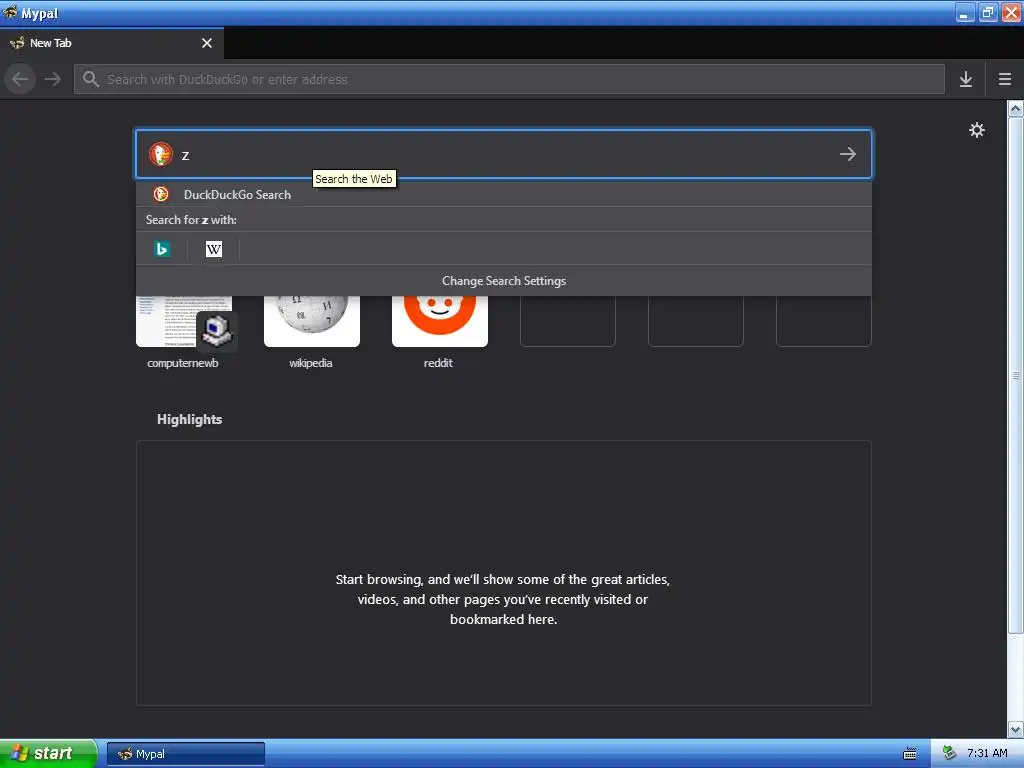Click the reddit site label

point(438,363)
